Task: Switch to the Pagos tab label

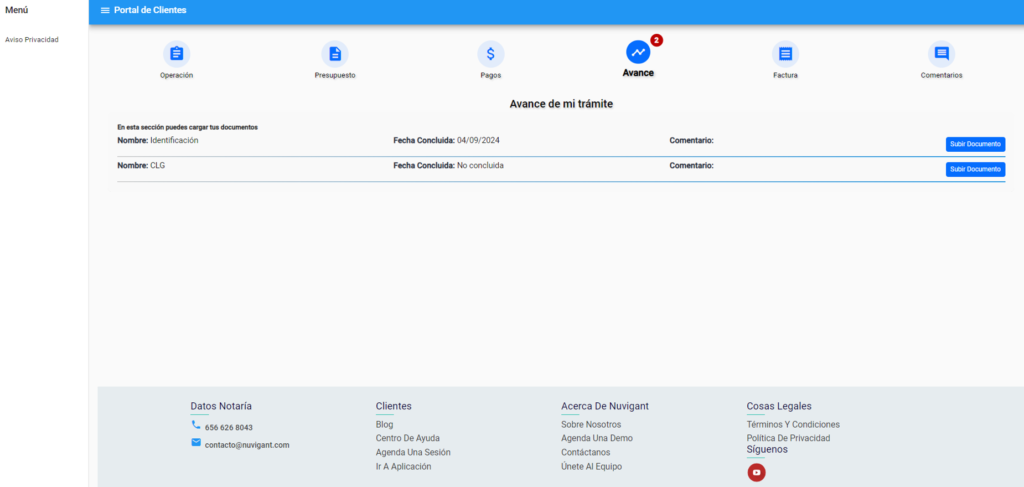Action: point(490,76)
